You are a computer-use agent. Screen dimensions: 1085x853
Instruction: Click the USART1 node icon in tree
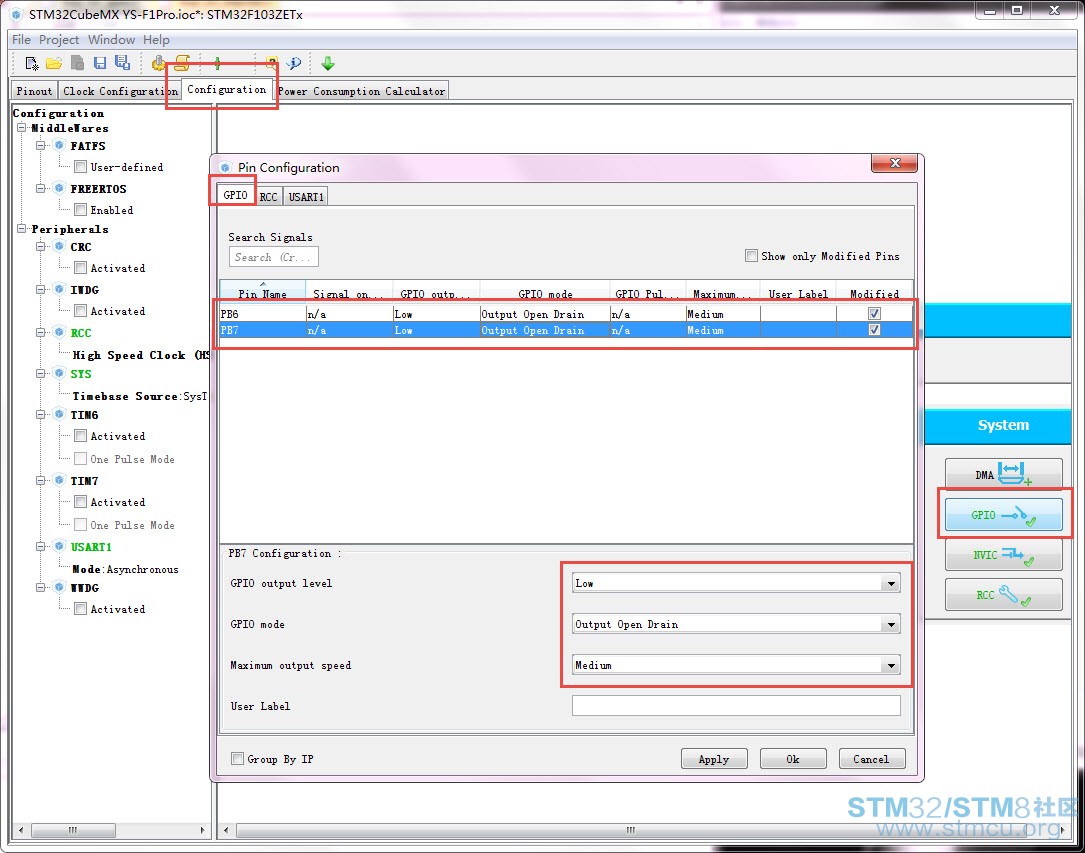60,547
